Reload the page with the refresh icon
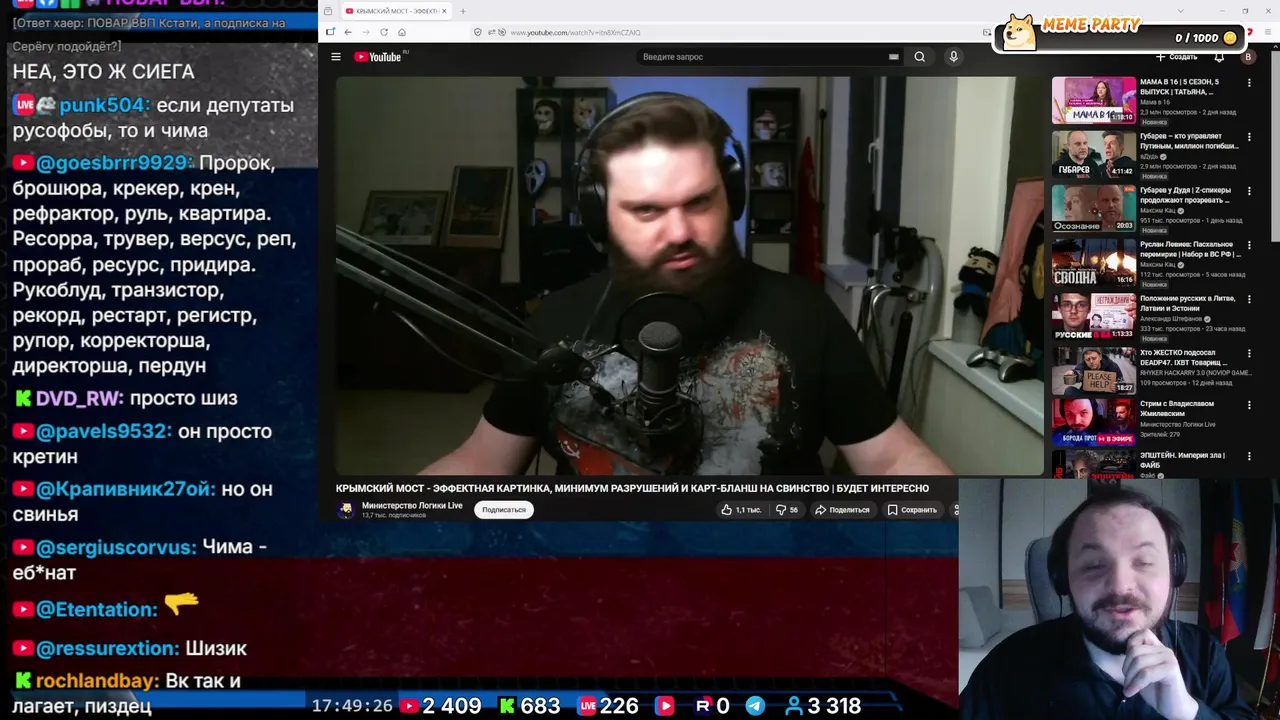The width and height of the screenshot is (1280, 720). pos(384,32)
